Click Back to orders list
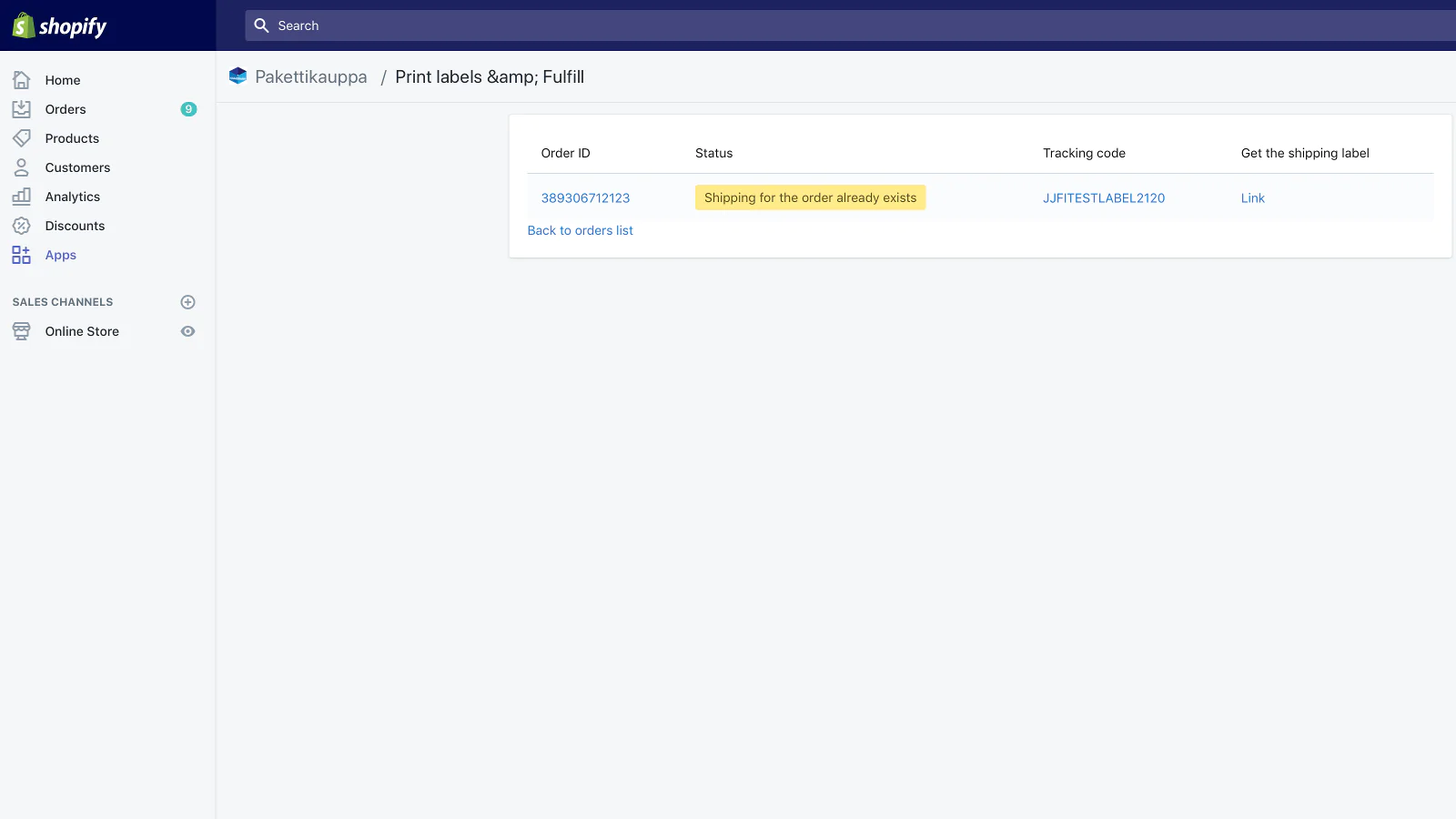The image size is (1456, 819). [x=581, y=230]
